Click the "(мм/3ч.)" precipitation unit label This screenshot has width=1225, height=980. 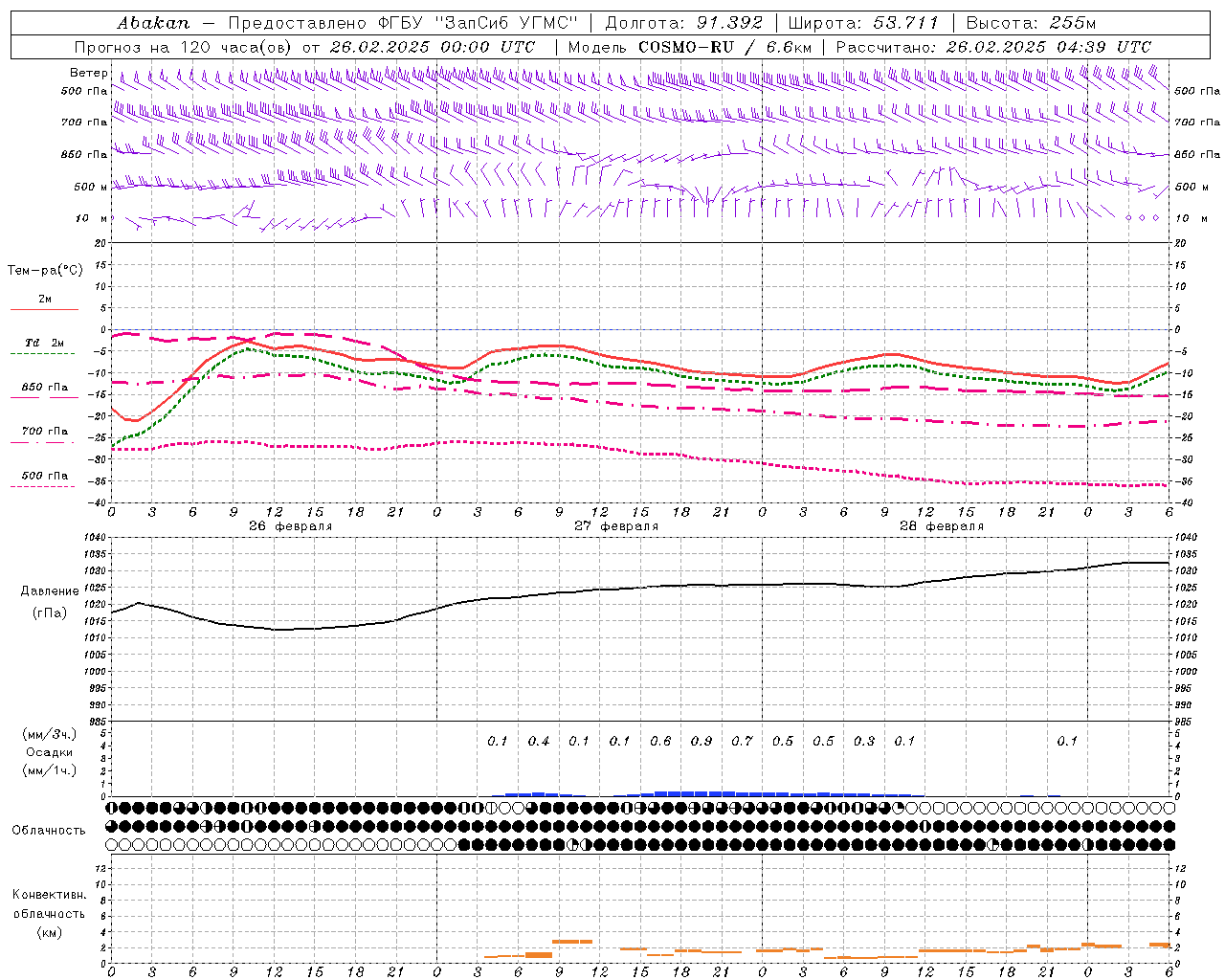click(x=50, y=734)
